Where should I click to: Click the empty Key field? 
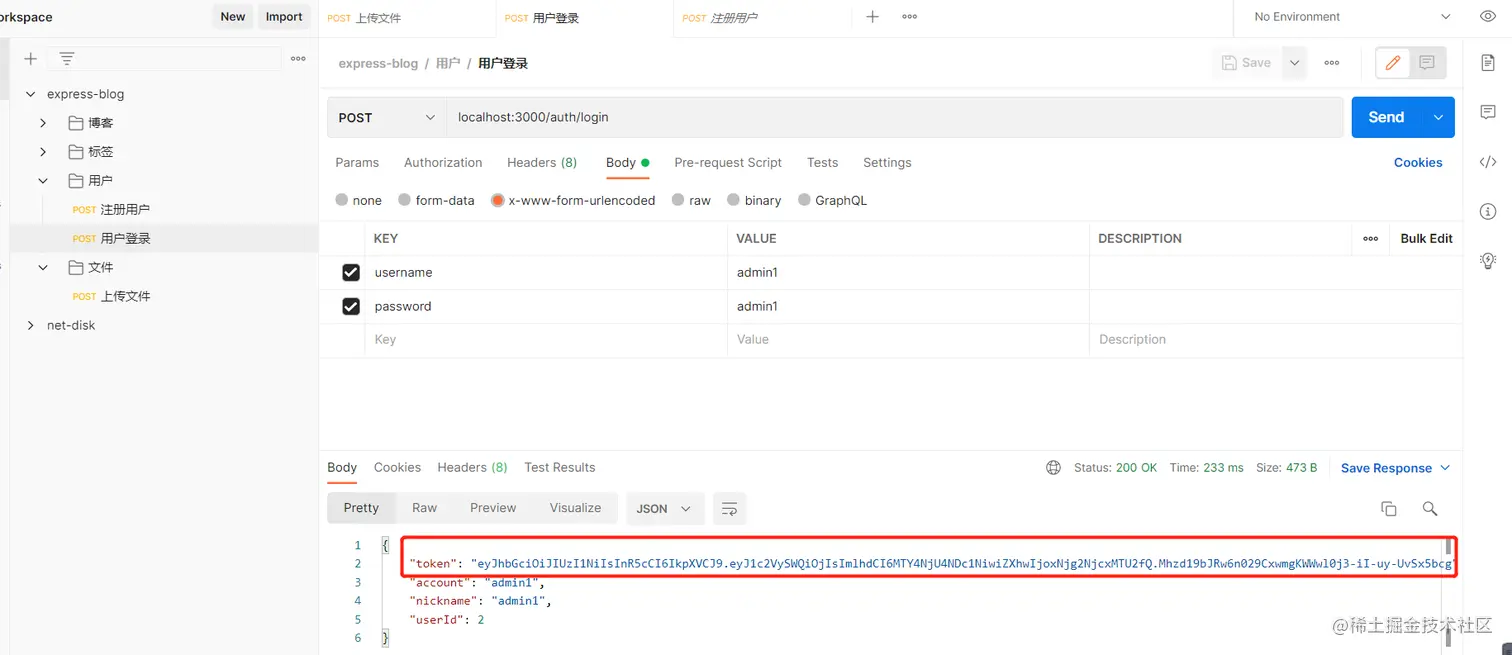[546, 339]
